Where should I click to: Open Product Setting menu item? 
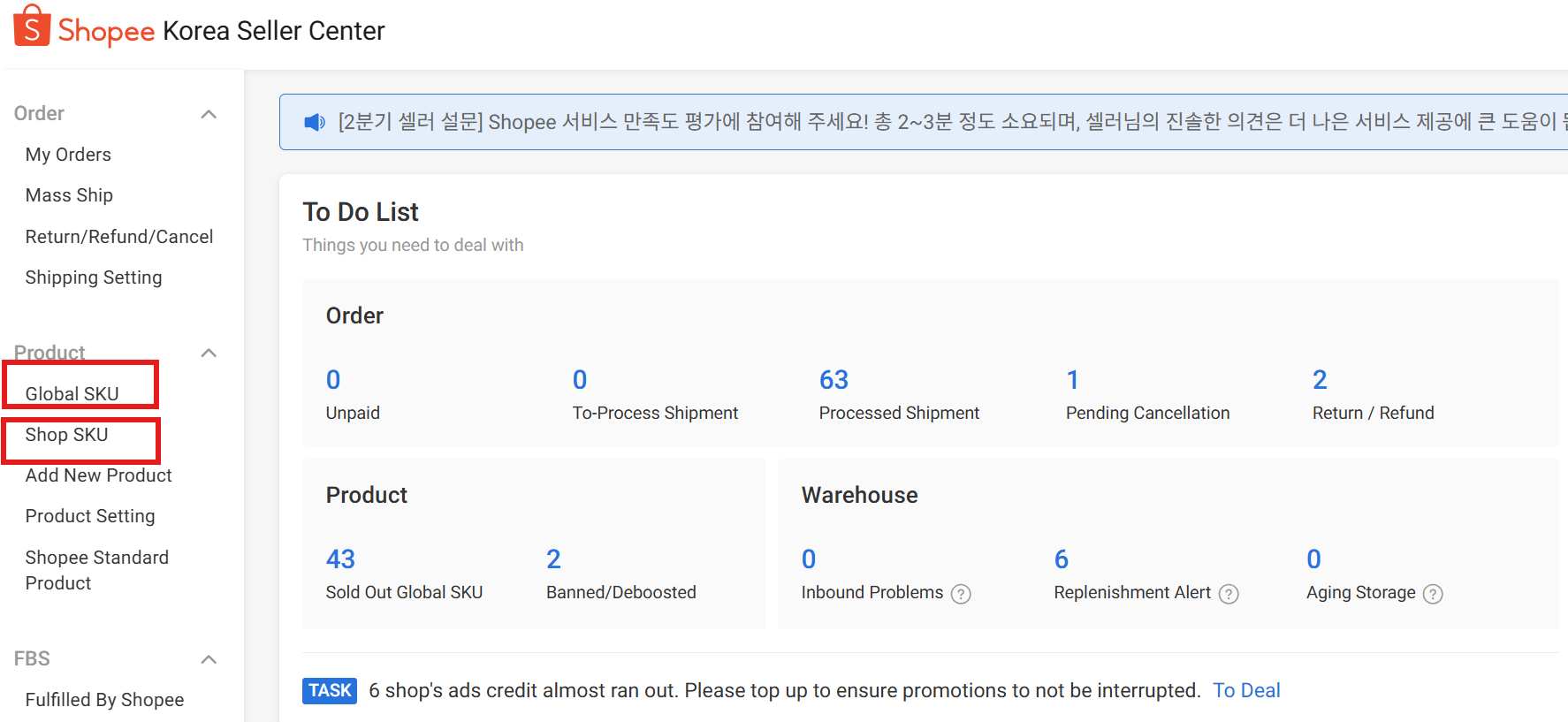coord(90,516)
